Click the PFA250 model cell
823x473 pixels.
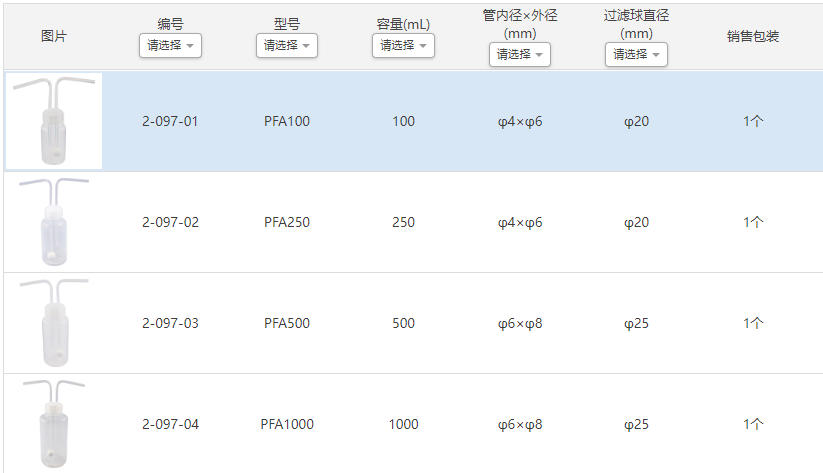(x=287, y=222)
